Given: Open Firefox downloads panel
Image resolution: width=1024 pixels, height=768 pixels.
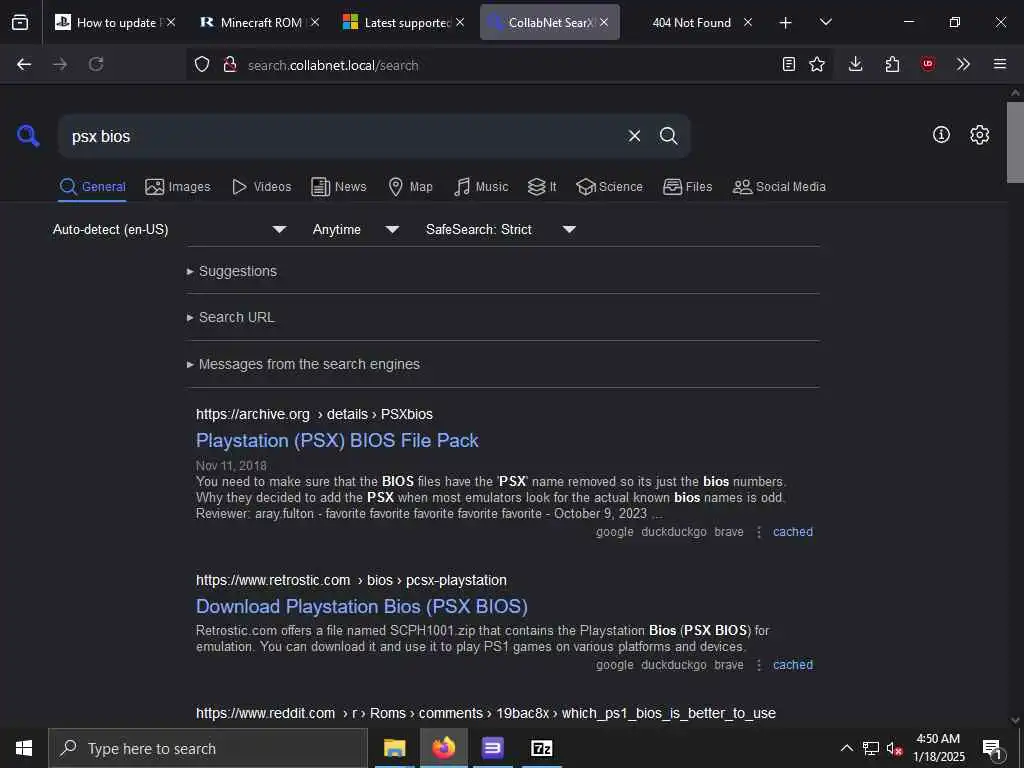Looking at the screenshot, I should [x=856, y=64].
